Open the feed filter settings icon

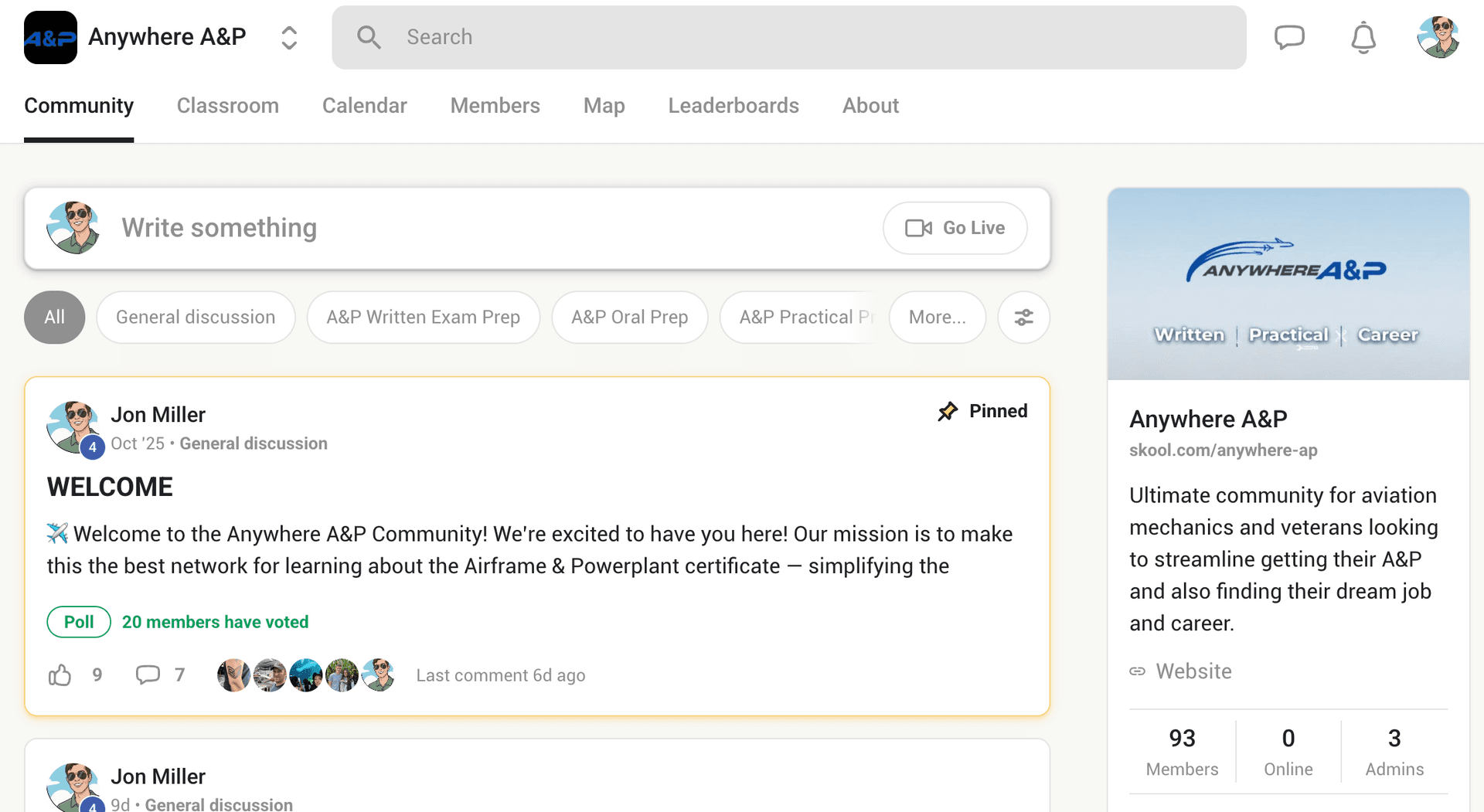click(x=1023, y=318)
